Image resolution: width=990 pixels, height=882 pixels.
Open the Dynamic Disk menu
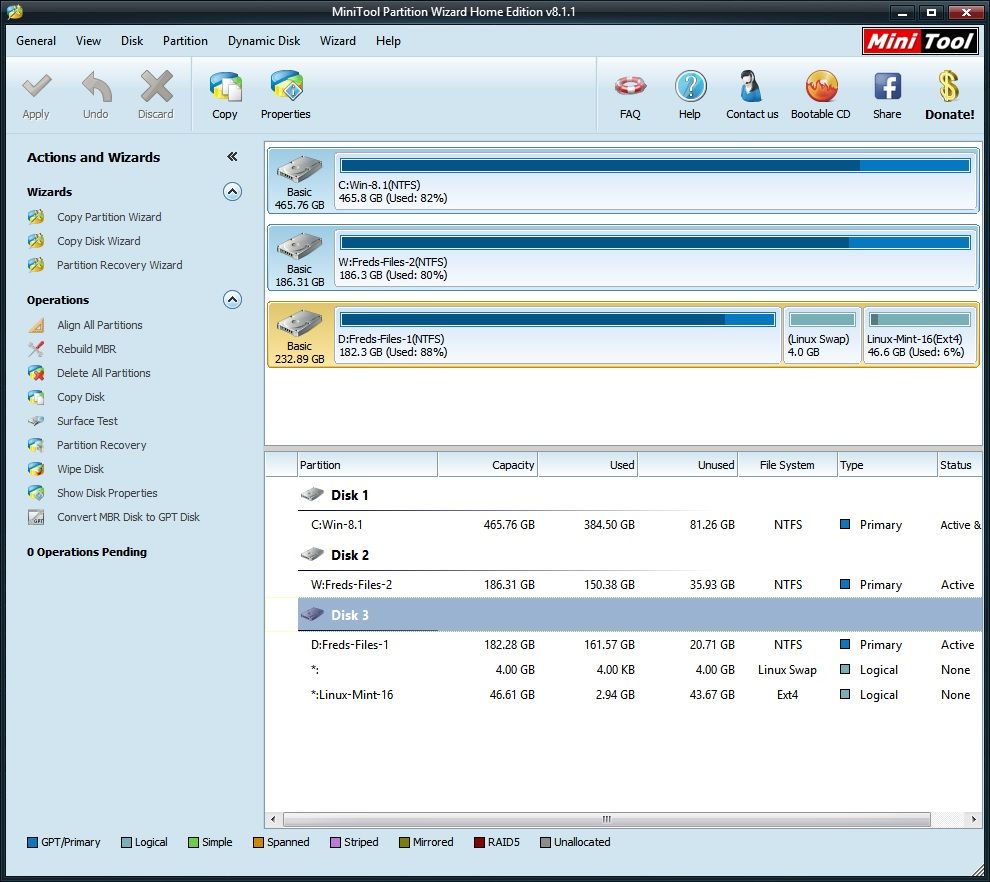pyautogui.click(x=263, y=41)
